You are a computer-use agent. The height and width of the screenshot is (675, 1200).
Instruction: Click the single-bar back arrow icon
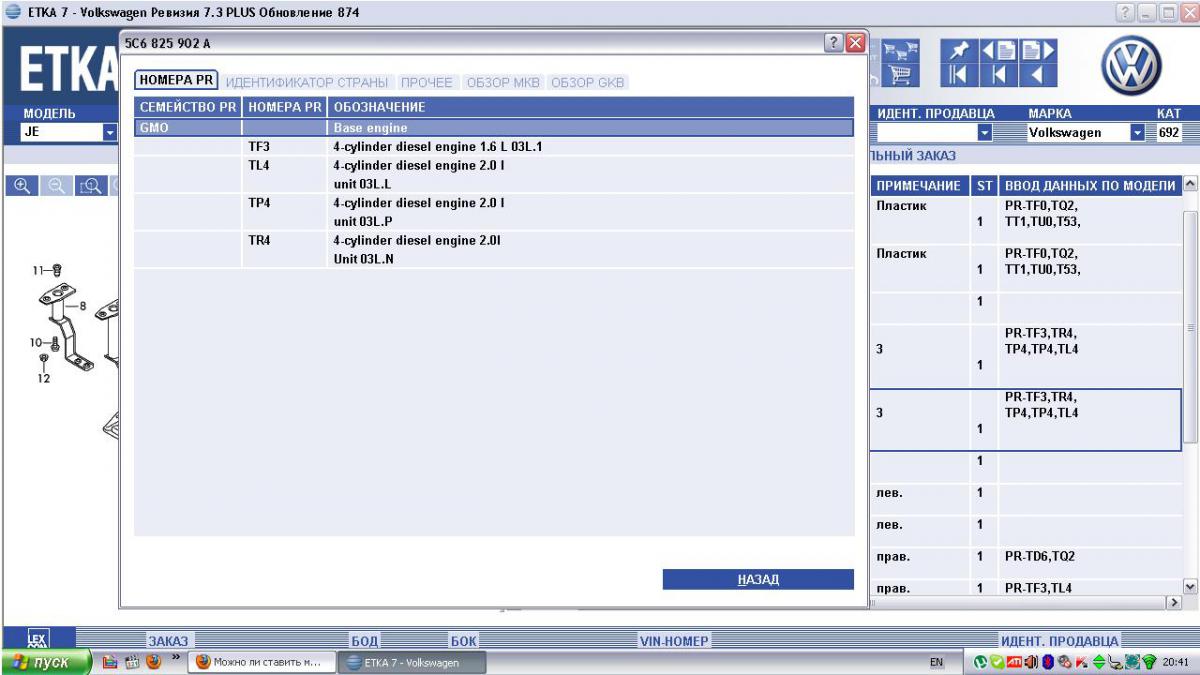click(x=998, y=76)
